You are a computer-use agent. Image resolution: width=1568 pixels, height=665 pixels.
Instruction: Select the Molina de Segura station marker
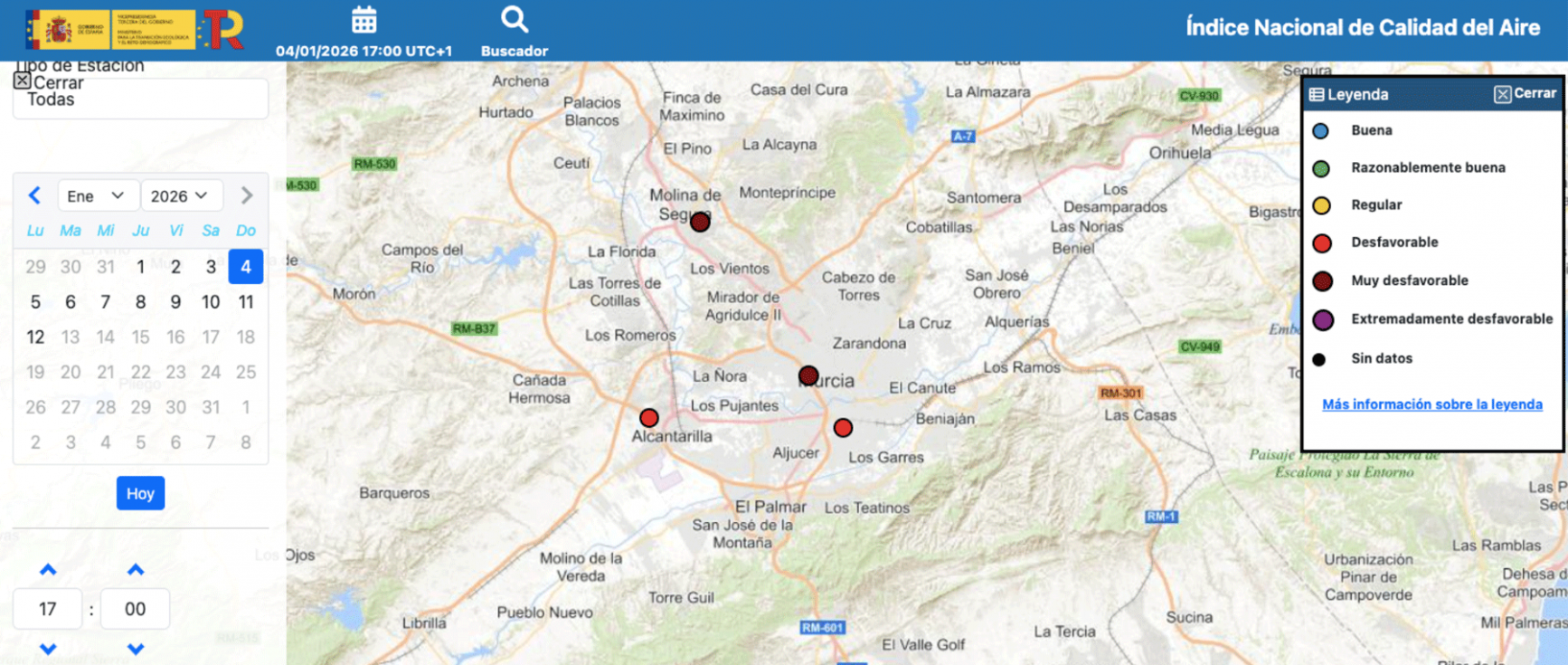tap(700, 222)
